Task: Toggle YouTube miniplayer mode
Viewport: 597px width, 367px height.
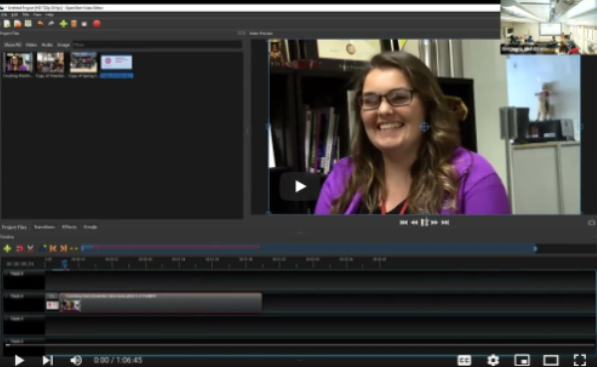Action: [522, 360]
